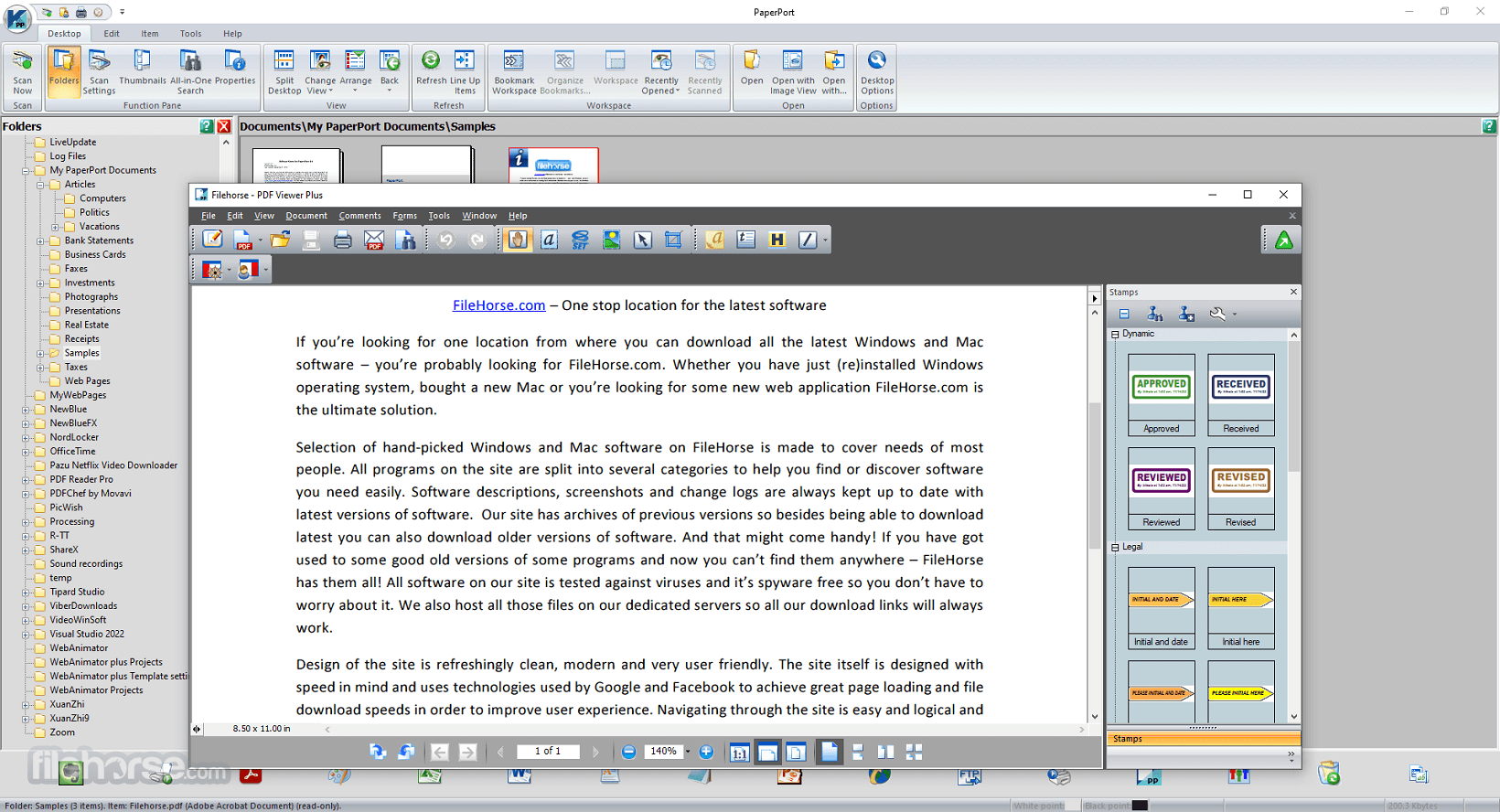Screen dimensions: 1500x812
Task: Click the Email PDF envelope icon
Action: [x=374, y=240]
